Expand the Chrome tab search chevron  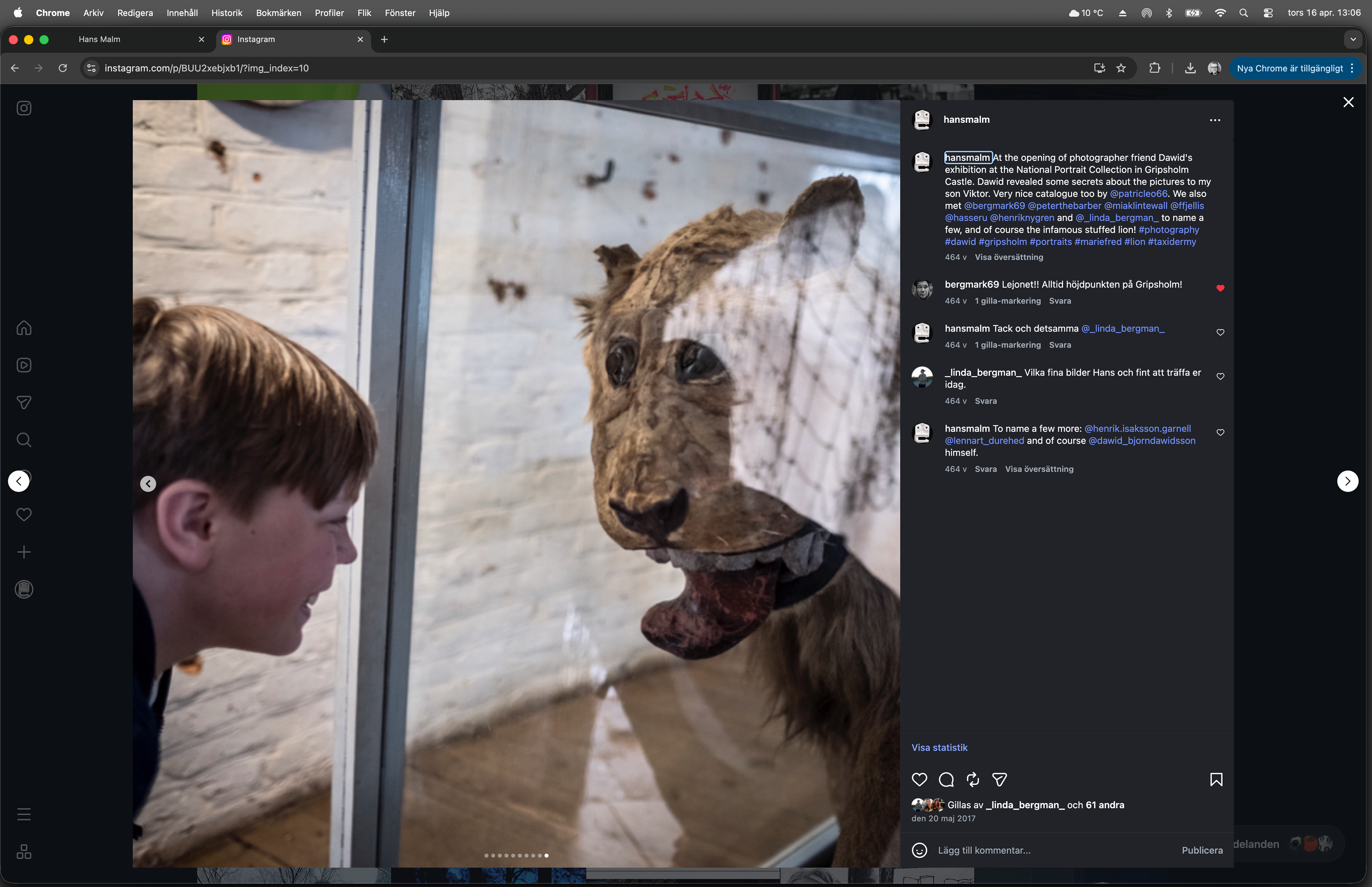[1353, 39]
